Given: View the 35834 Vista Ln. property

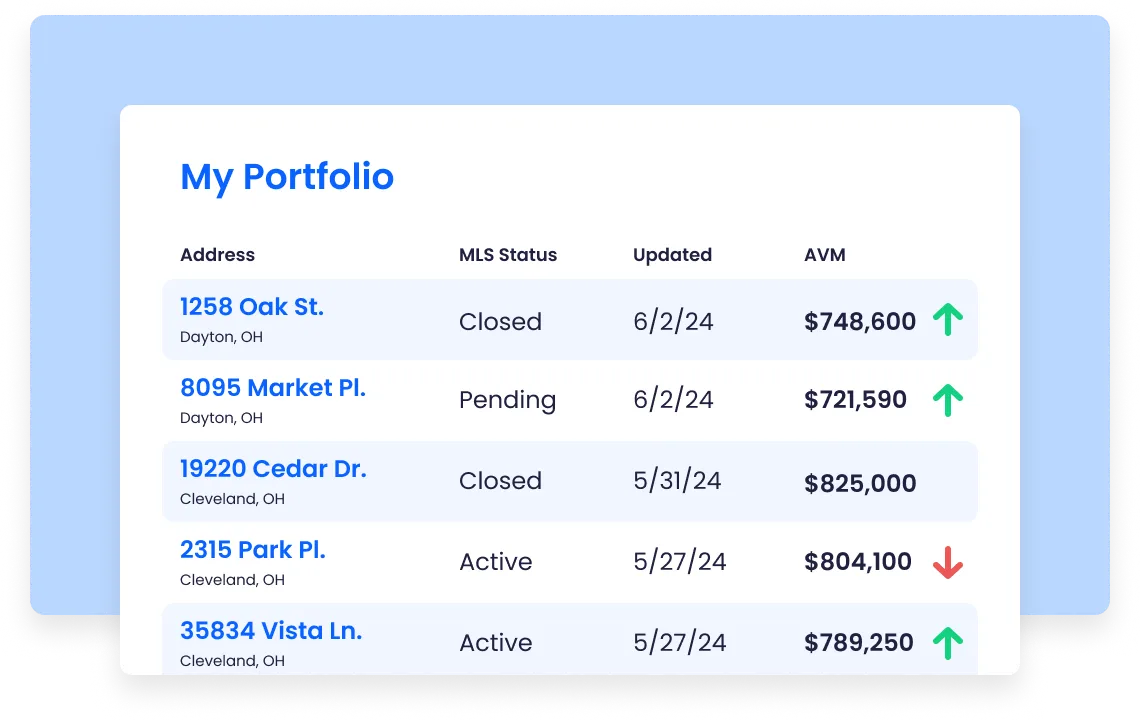Looking at the screenshot, I should (271, 630).
